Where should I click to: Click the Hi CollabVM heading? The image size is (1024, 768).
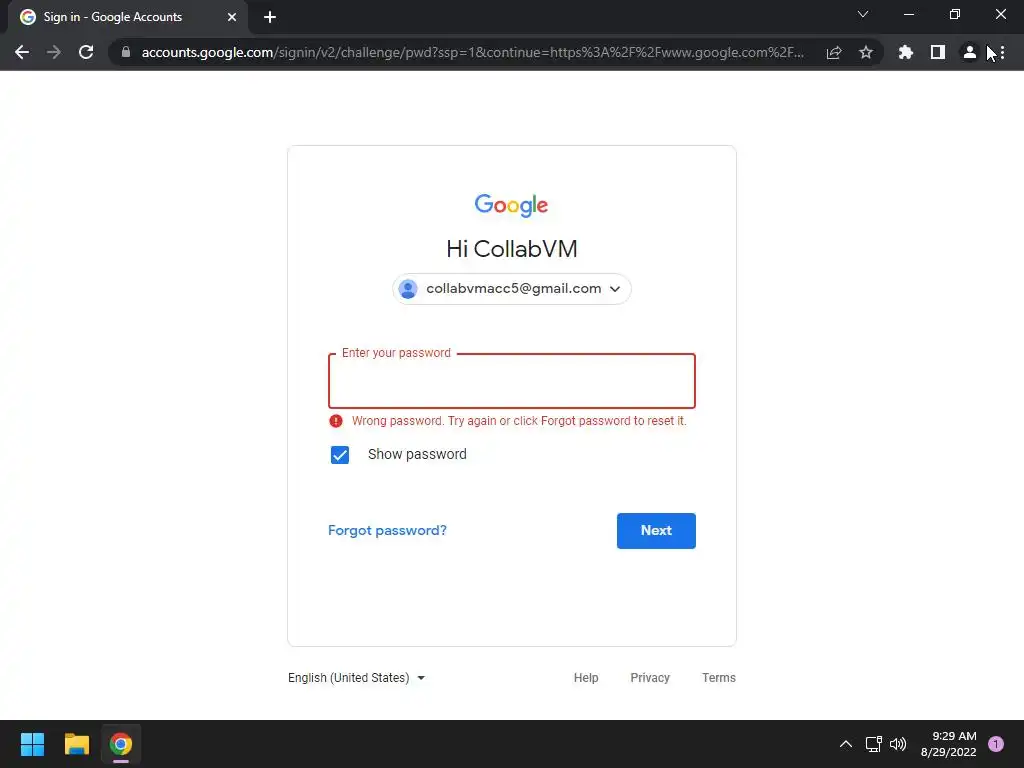(511, 249)
